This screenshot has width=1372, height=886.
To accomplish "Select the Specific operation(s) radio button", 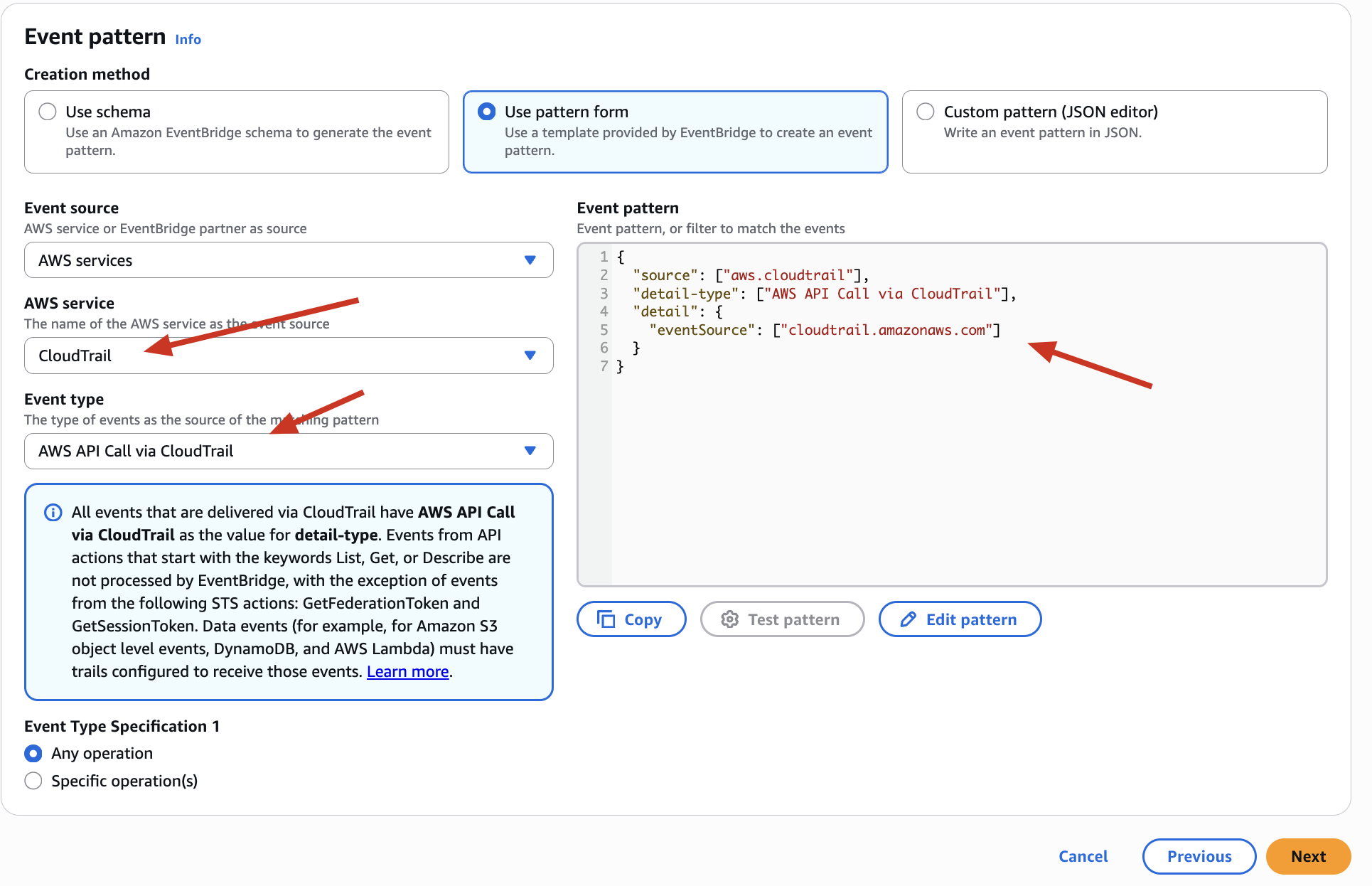I will 33,781.
